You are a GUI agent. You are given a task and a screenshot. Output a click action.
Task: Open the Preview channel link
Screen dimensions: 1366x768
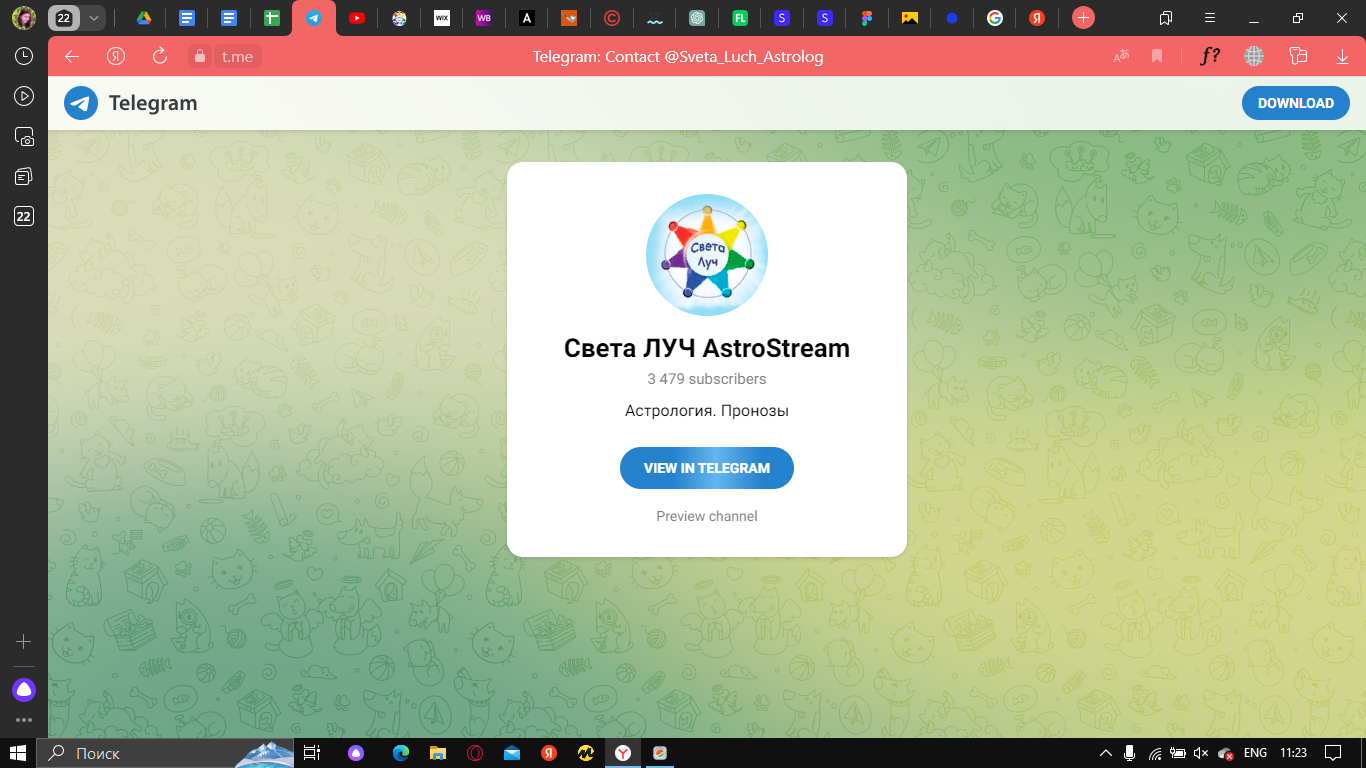707,516
